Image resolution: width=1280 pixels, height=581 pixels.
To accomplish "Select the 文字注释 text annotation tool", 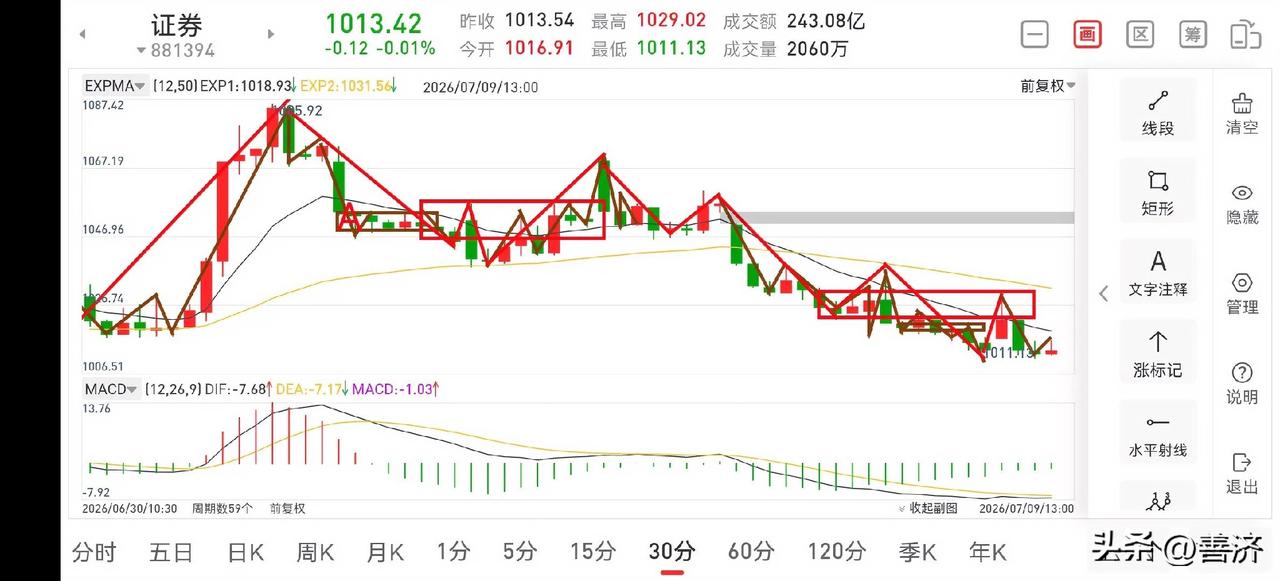I will pos(1158,273).
